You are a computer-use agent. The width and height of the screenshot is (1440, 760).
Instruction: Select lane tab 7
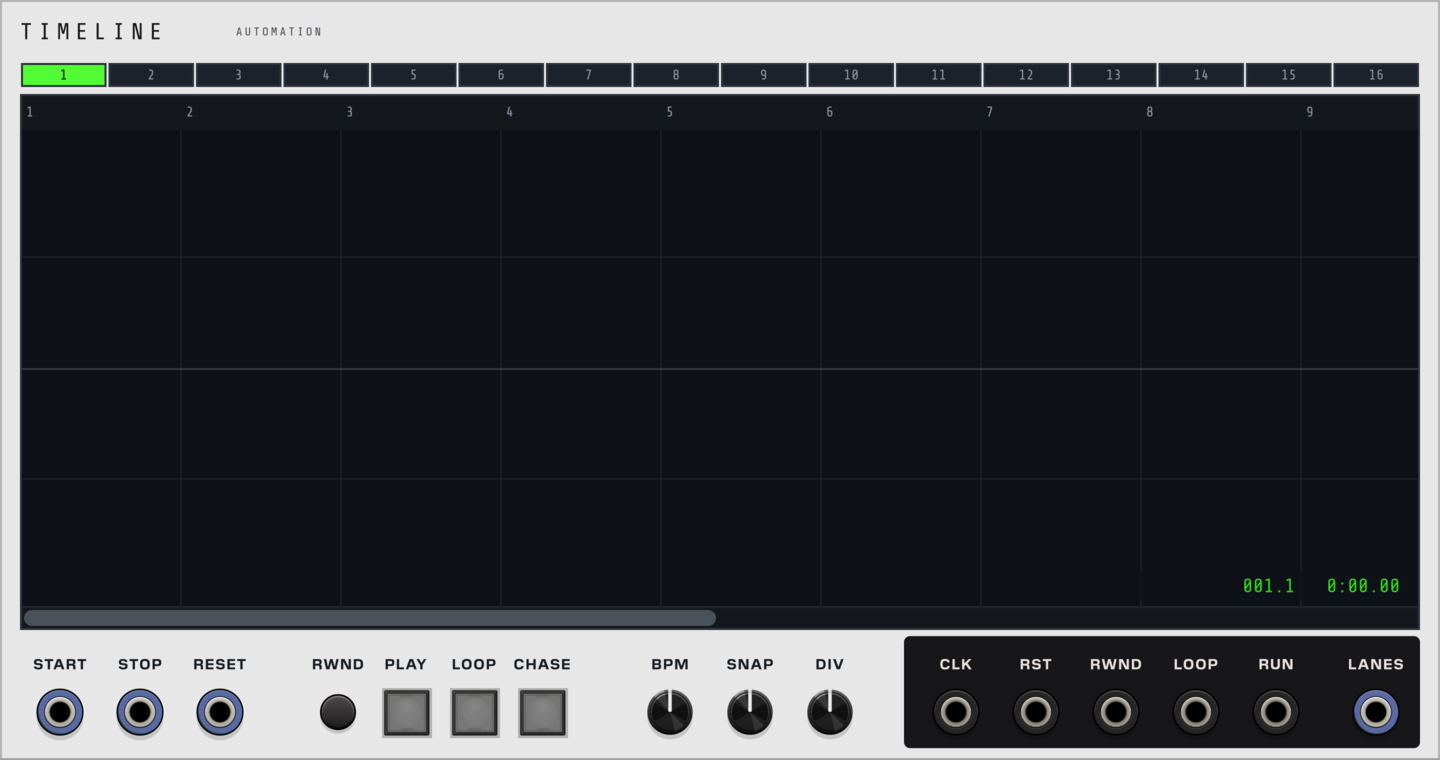589,75
